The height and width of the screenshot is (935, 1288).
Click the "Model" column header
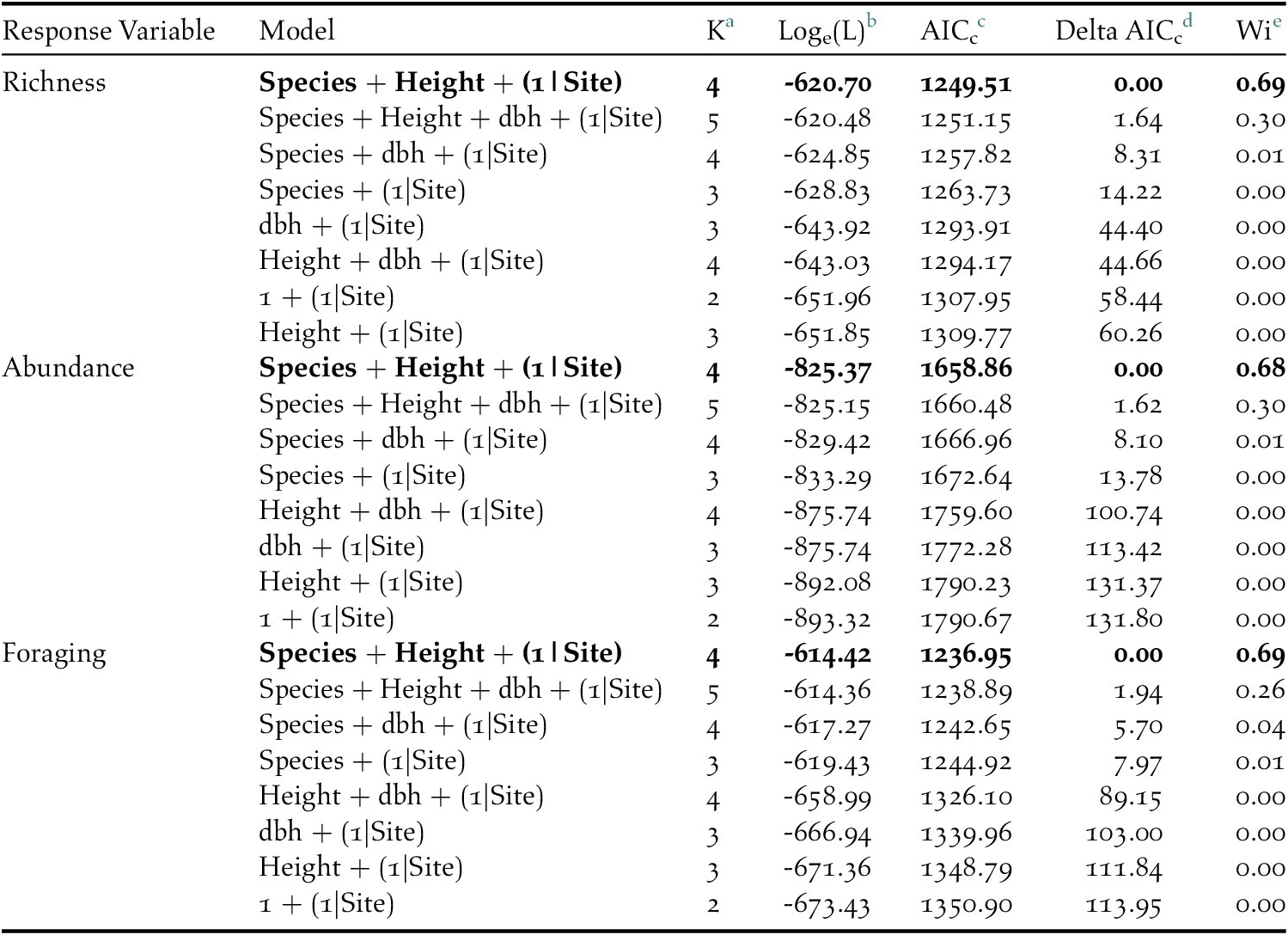tap(296, 31)
